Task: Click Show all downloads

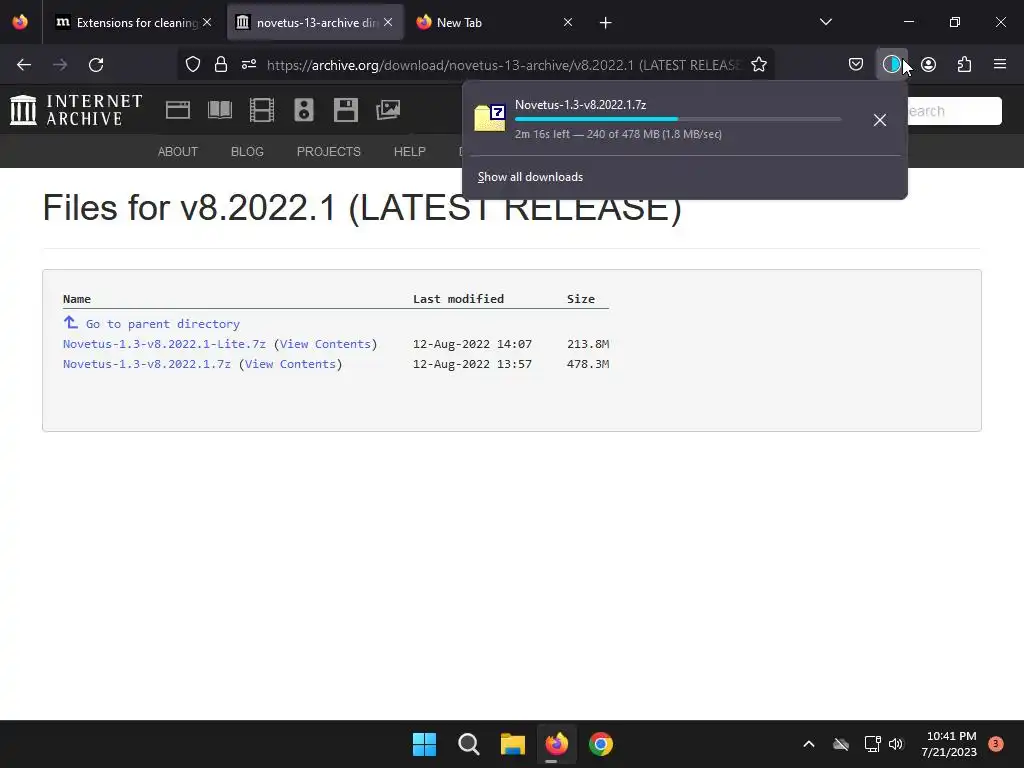Action: coord(530,177)
